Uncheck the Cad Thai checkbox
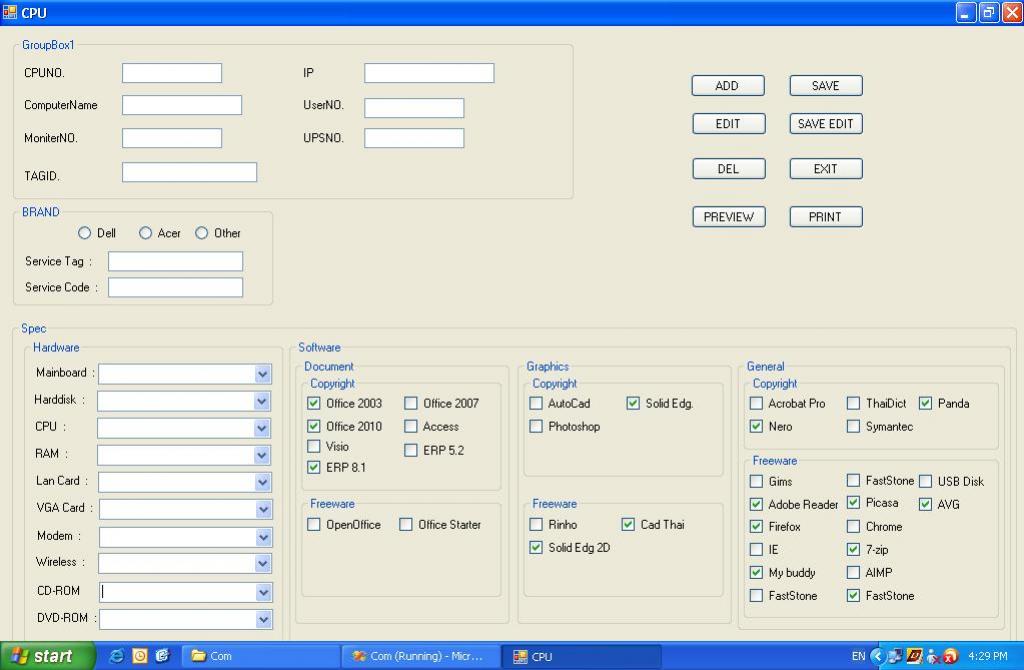1024x670 pixels. [x=628, y=524]
